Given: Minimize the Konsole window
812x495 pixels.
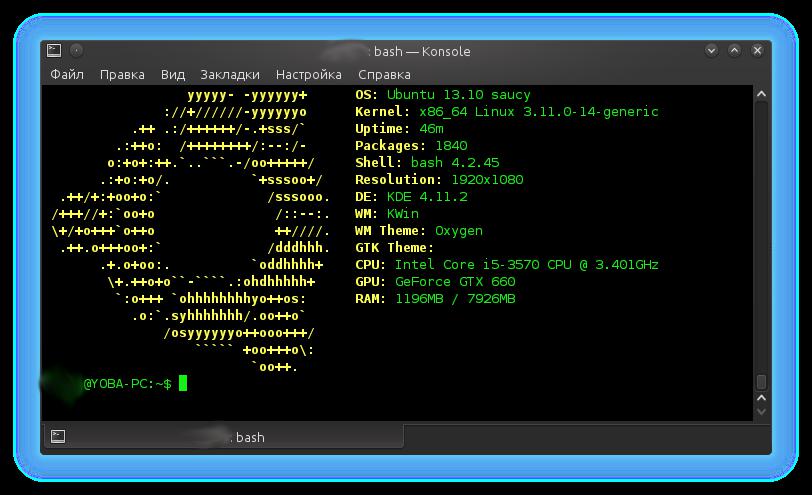Looking at the screenshot, I should 712,50.
